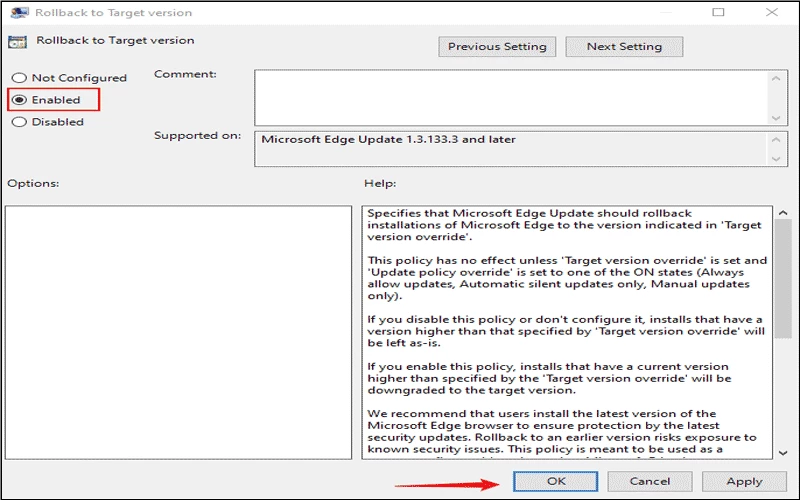This screenshot has width=800, height=500.
Task: Click the Apply button
Action: [744, 481]
